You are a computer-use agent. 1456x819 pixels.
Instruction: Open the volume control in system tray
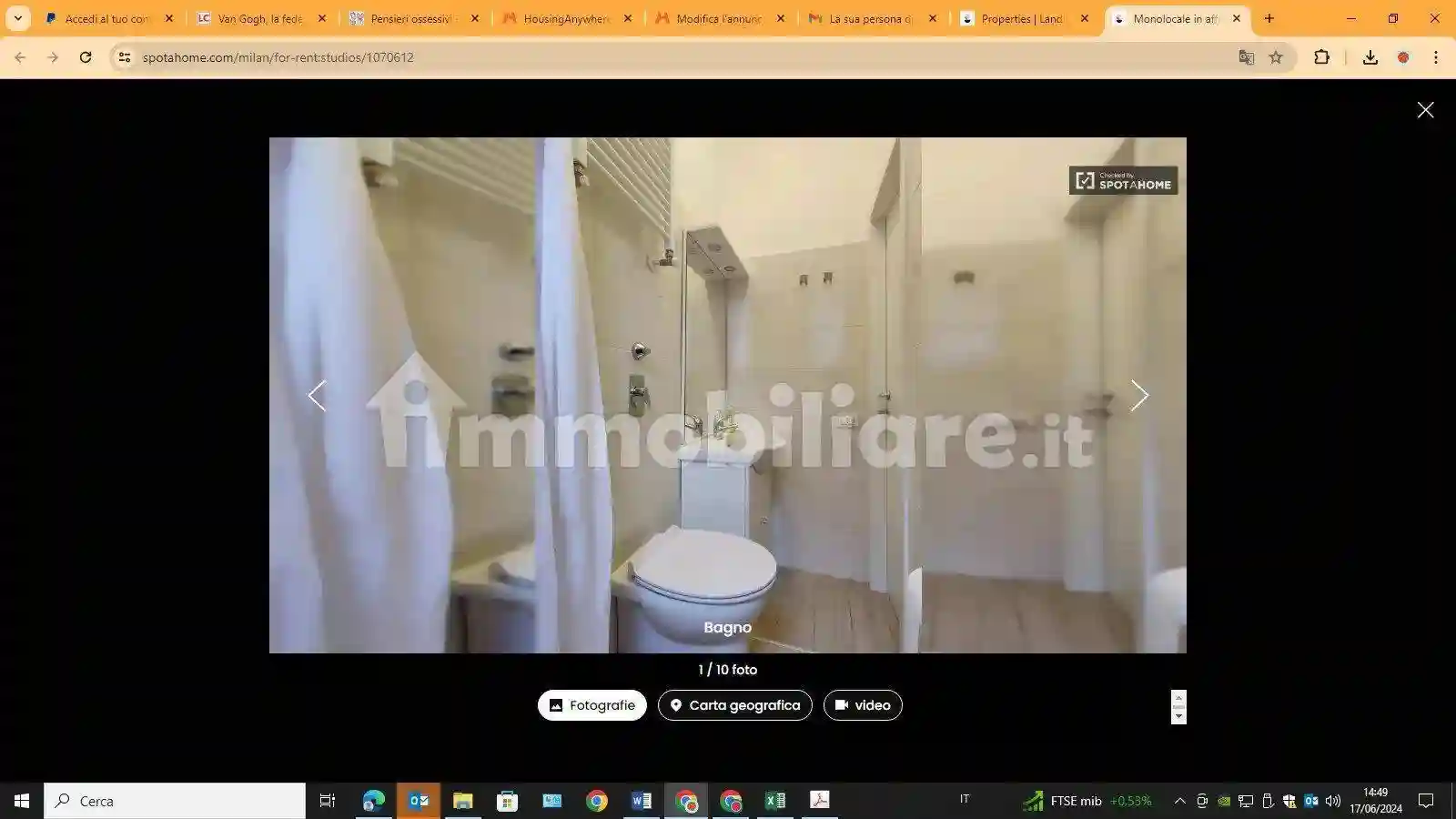pos(1331,800)
